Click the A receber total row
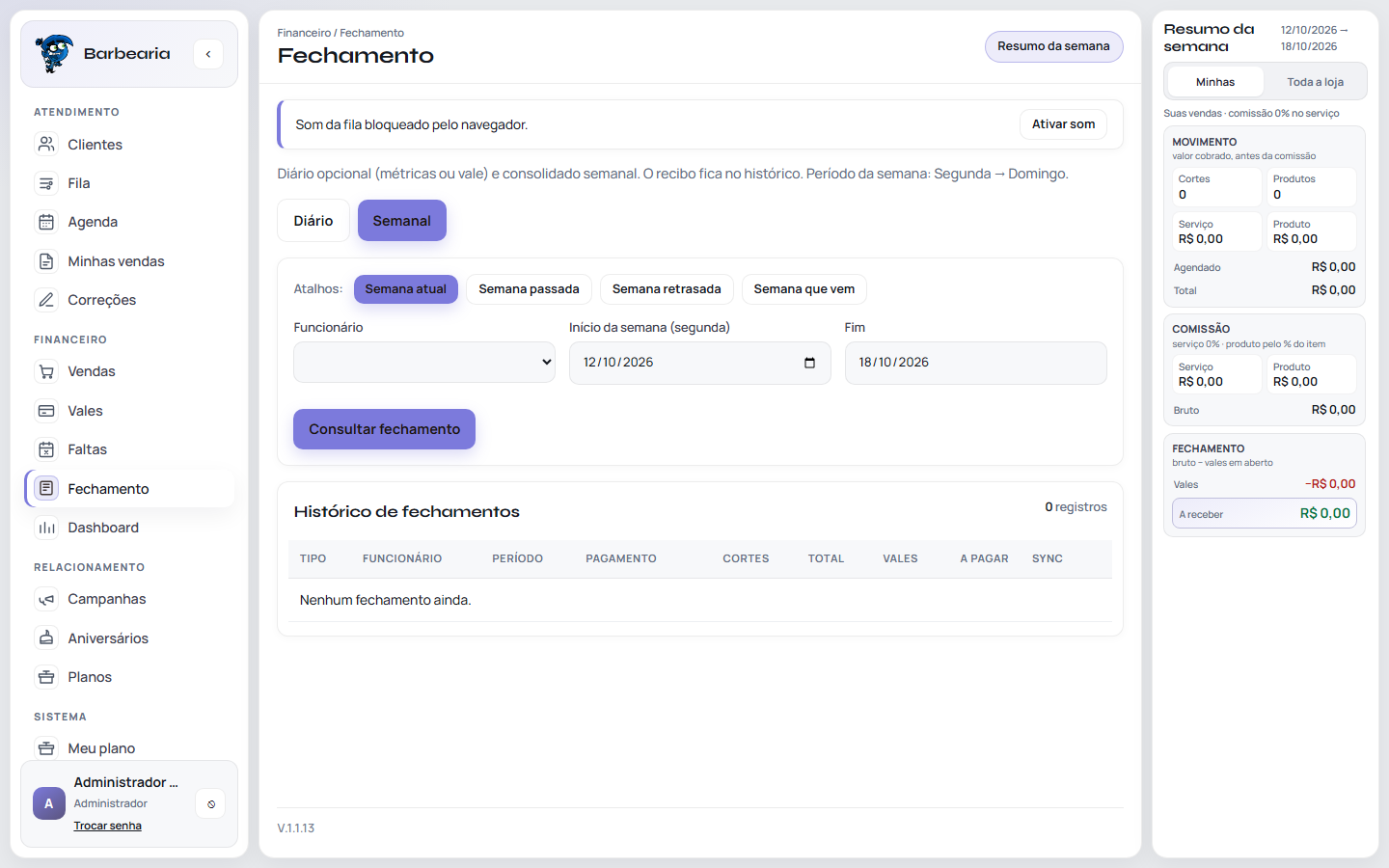The height and width of the screenshot is (868, 1389). pos(1265,514)
